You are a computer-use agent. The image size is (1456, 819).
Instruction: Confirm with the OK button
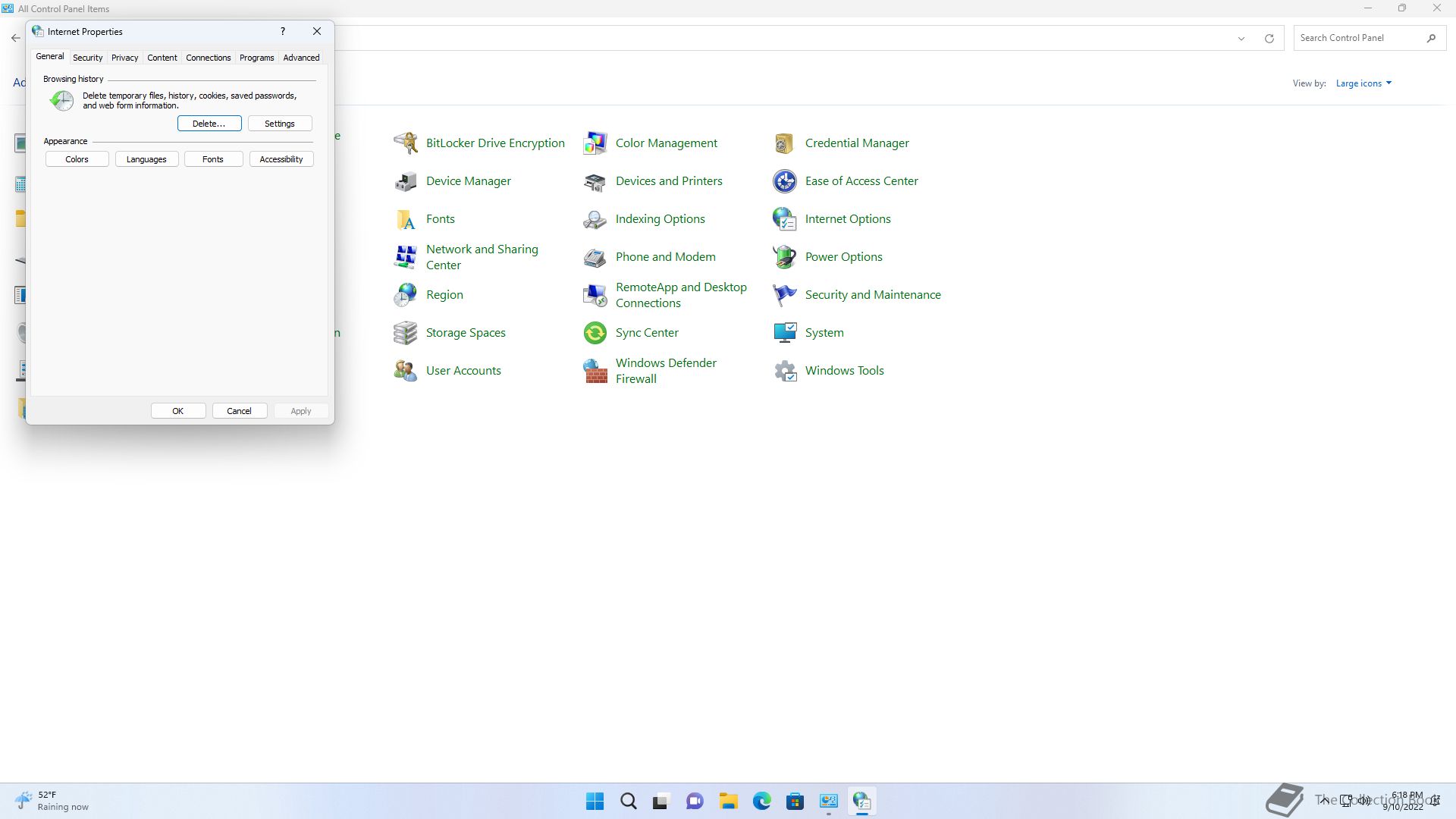pyautogui.click(x=178, y=411)
